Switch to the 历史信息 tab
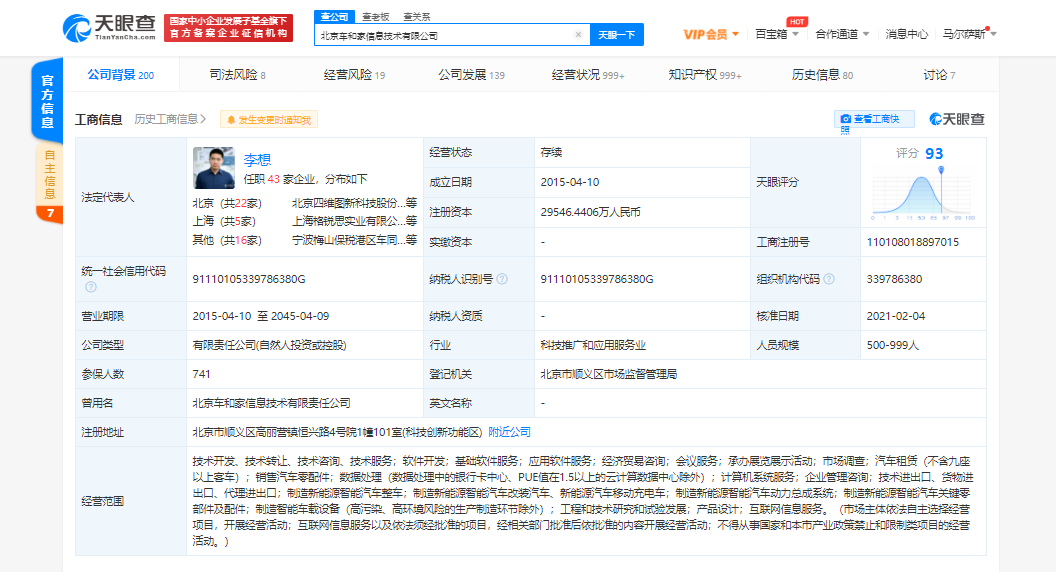Viewport: 1056px width, 572px height. (822, 75)
